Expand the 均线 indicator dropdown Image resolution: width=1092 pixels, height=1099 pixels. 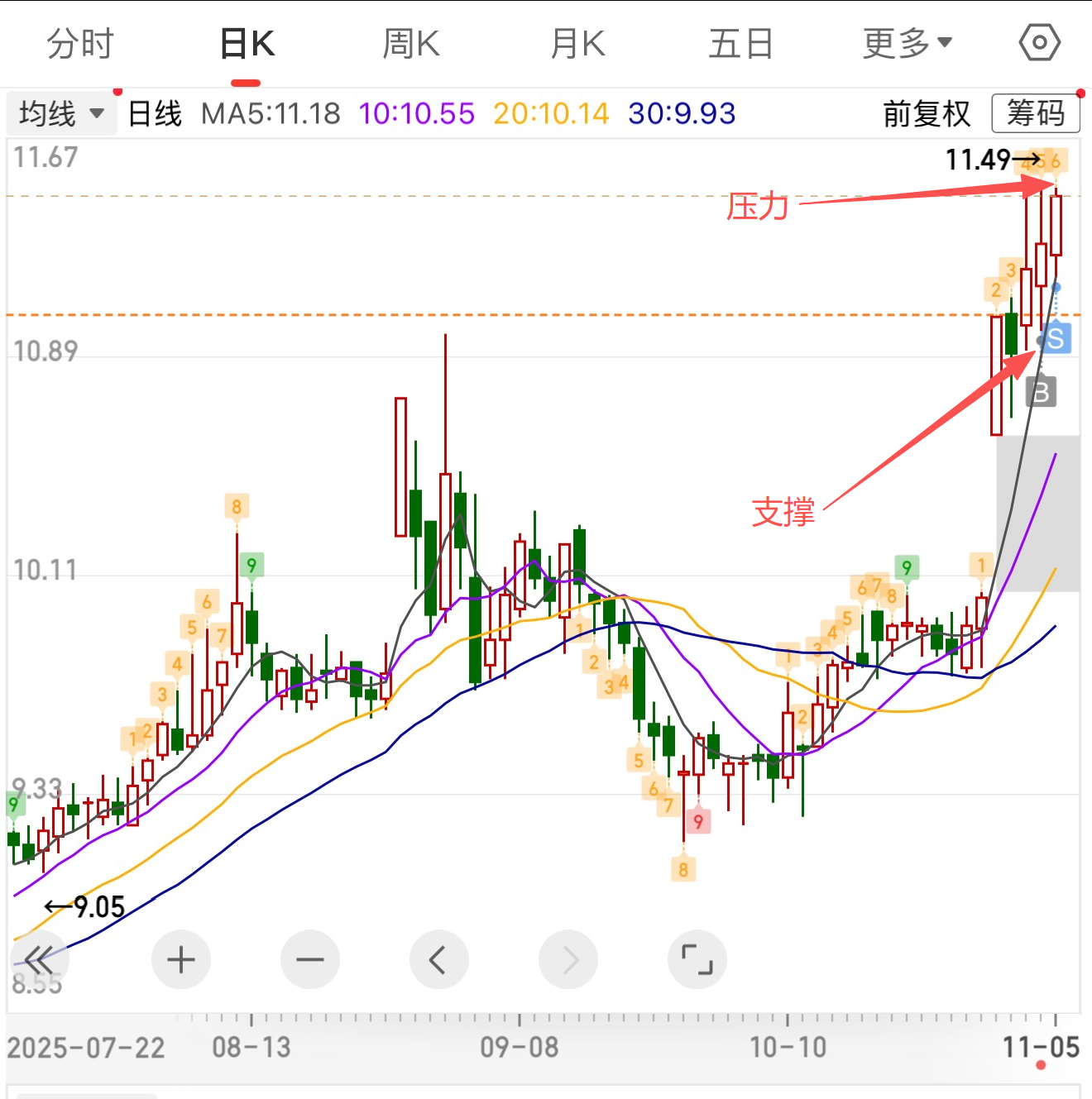(61, 113)
